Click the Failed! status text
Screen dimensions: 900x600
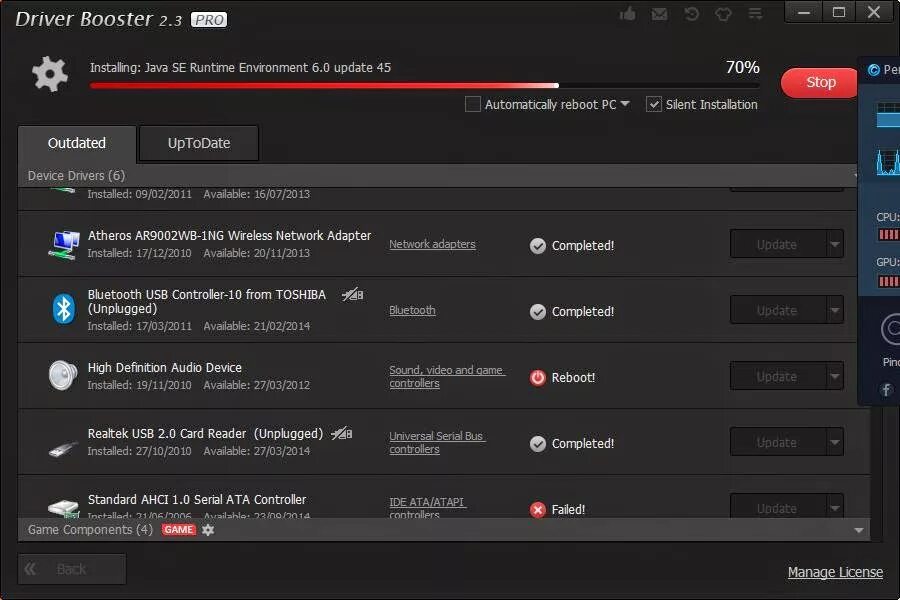[x=568, y=510]
